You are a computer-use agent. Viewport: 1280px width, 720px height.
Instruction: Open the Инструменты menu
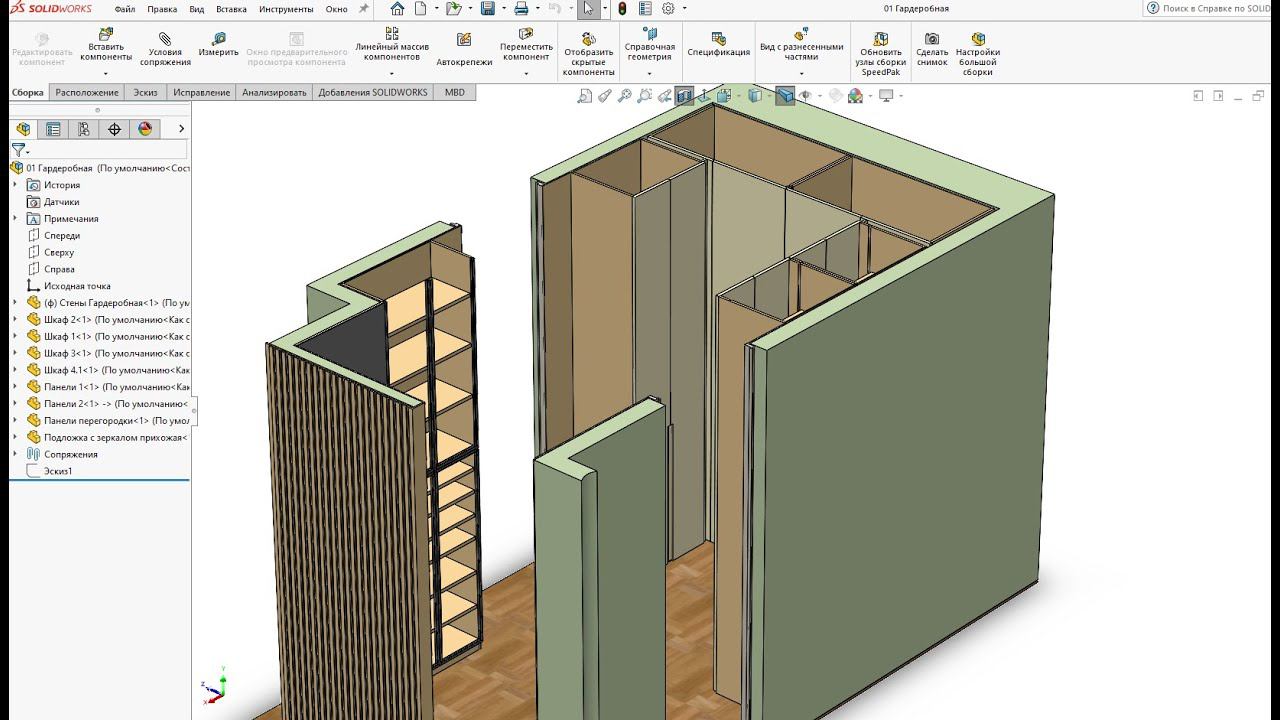pyautogui.click(x=286, y=9)
